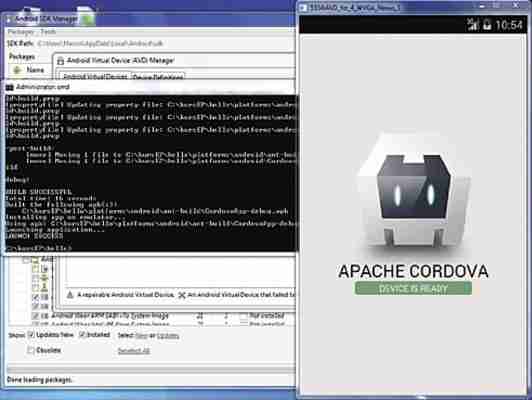Click the repairable AVD warning triangle icon
The width and height of the screenshot is (532, 400).
(70, 295)
